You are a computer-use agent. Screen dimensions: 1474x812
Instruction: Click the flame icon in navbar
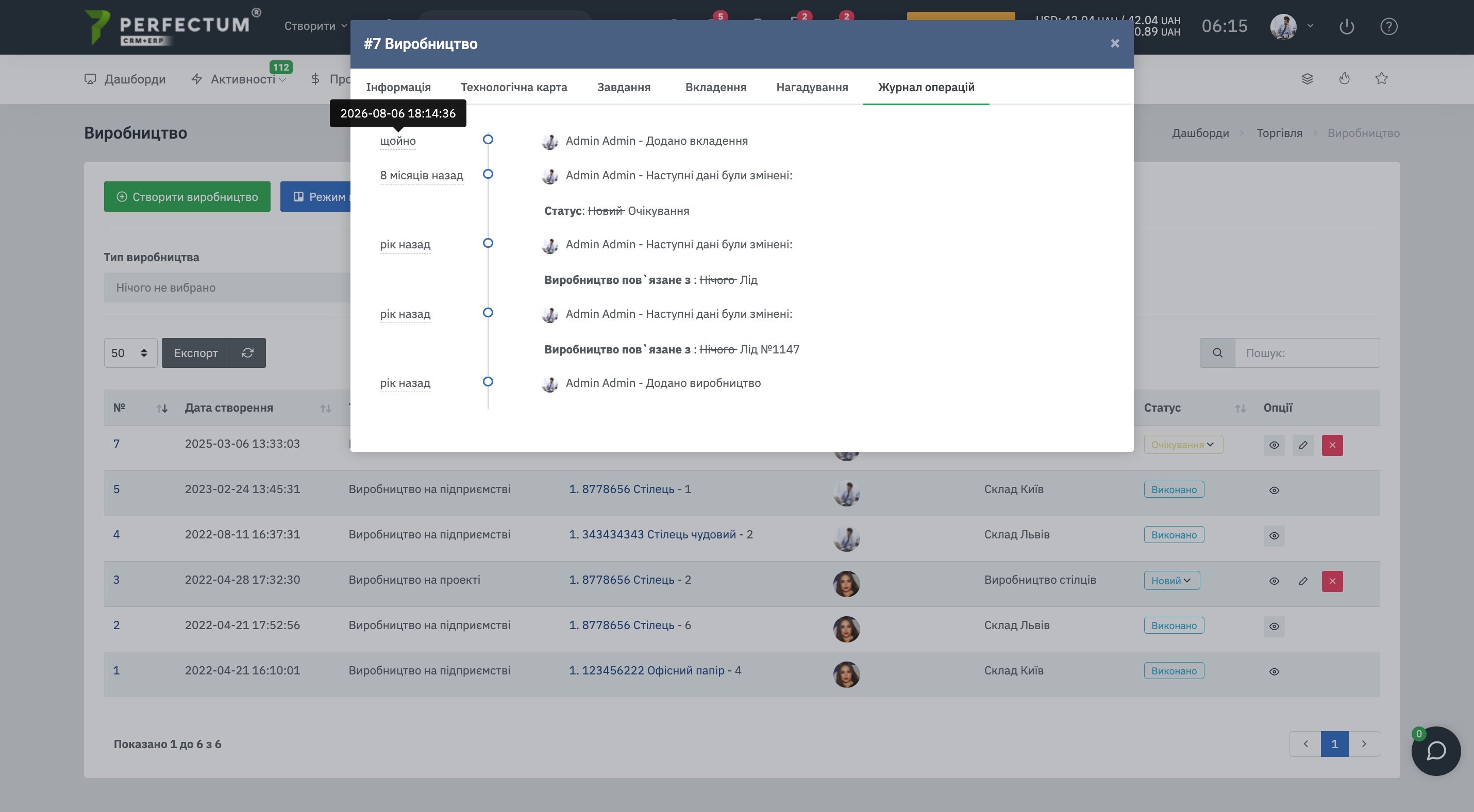1344,78
